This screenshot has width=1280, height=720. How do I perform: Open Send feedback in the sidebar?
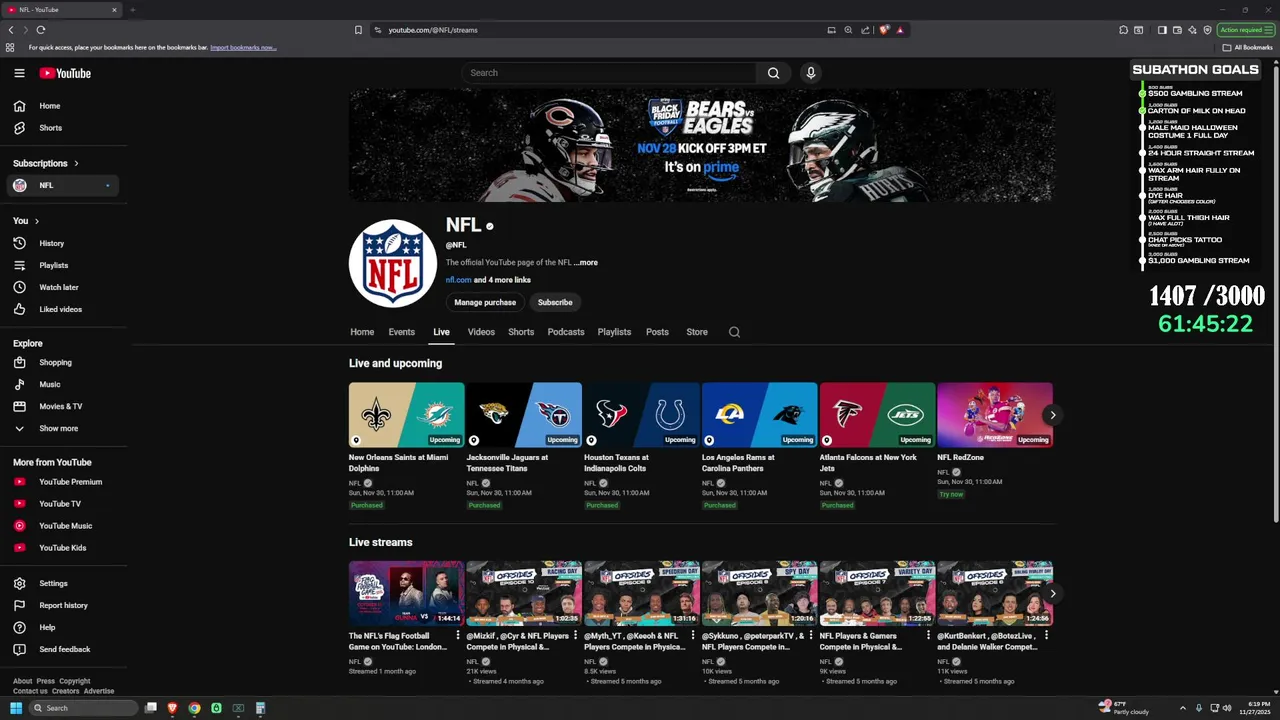coord(64,649)
